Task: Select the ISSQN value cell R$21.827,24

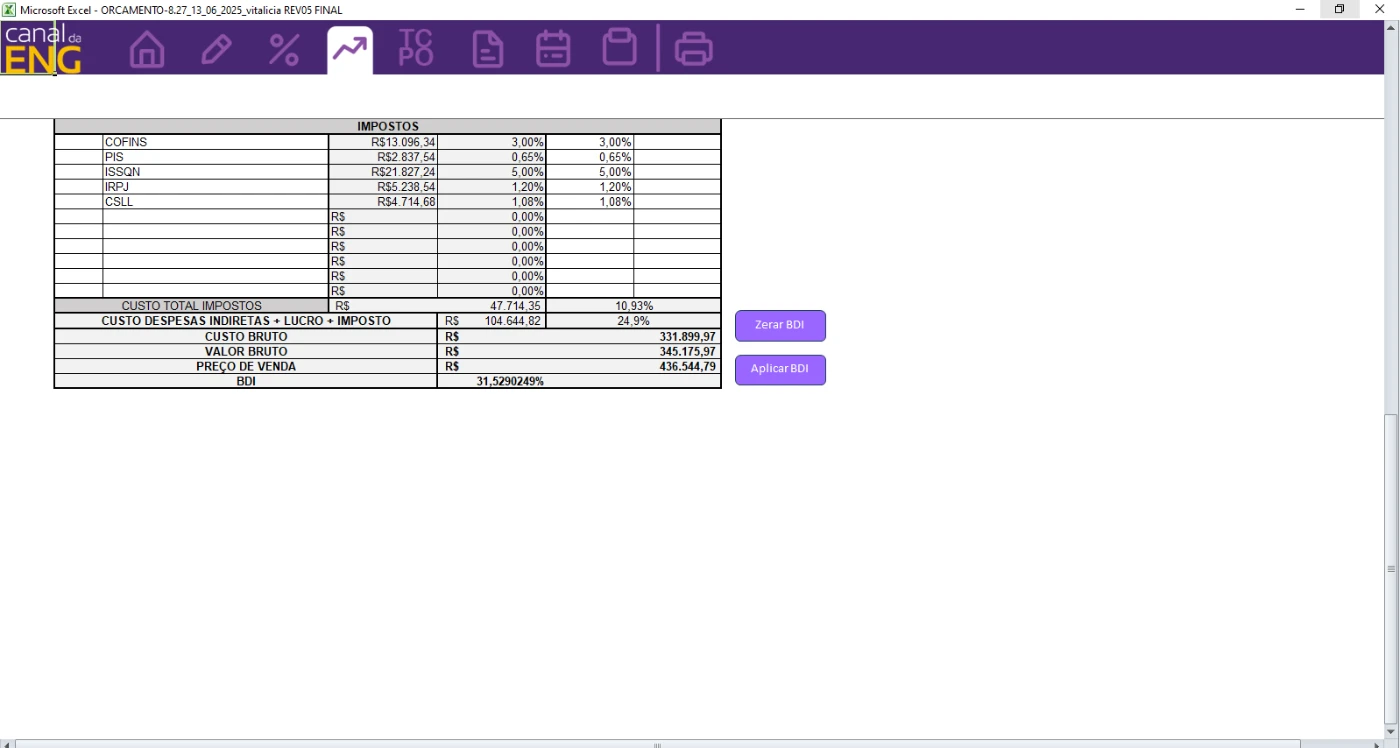Action: (383, 172)
